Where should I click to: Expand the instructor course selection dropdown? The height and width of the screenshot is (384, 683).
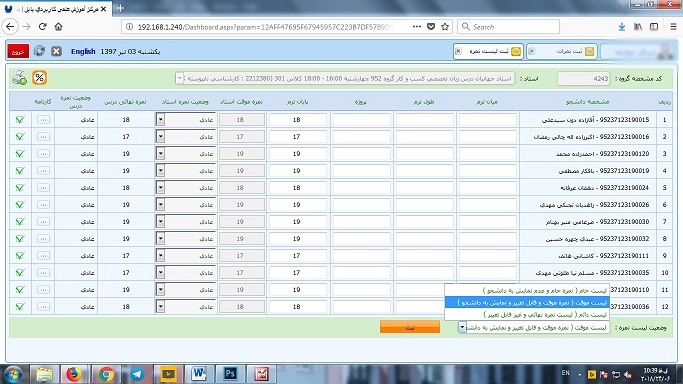click(x=179, y=78)
